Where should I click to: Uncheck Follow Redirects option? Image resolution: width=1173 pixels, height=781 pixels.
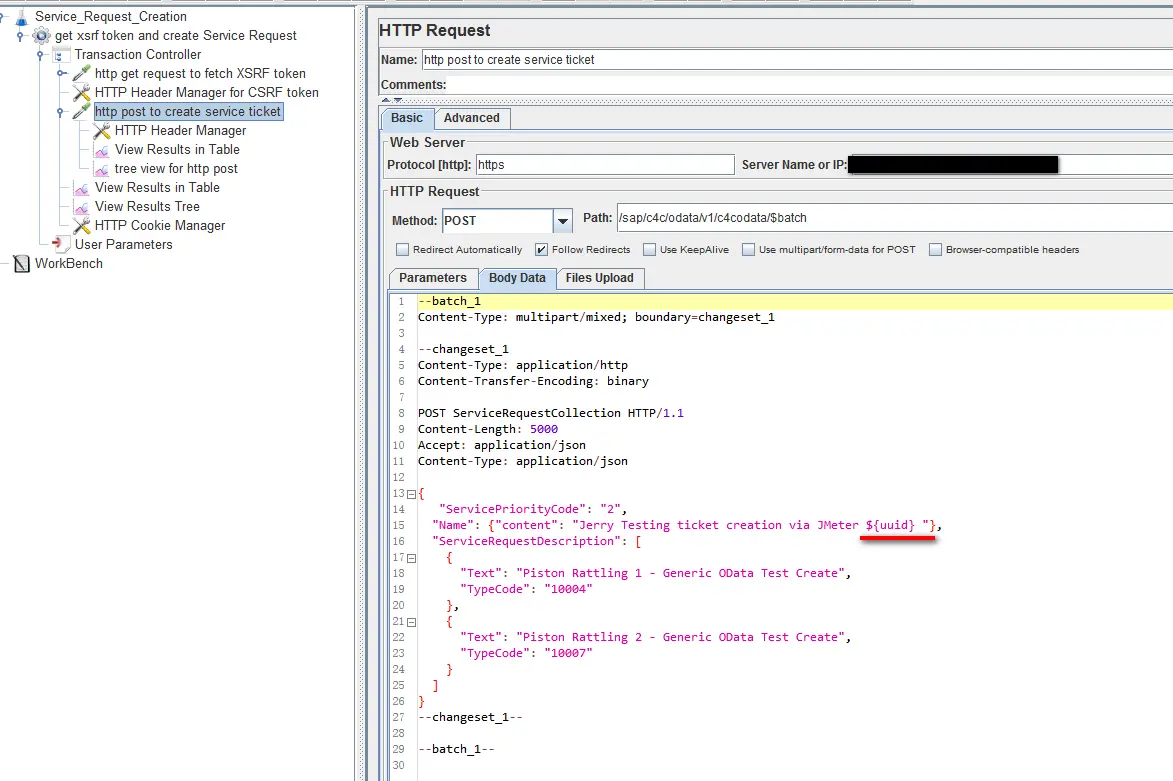pyautogui.click(x=542, y=250)
